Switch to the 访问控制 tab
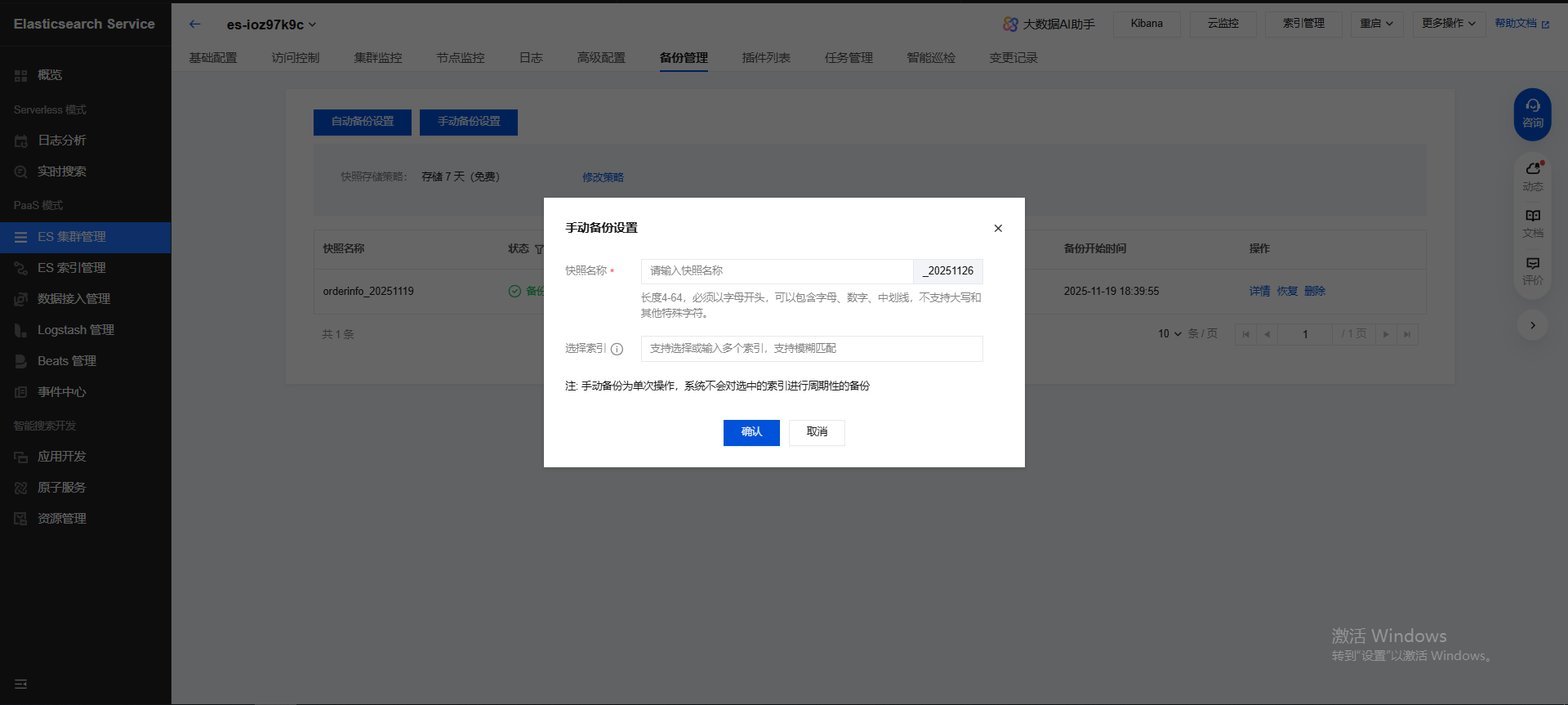1568x705 pixels. [x=296, y=58]
